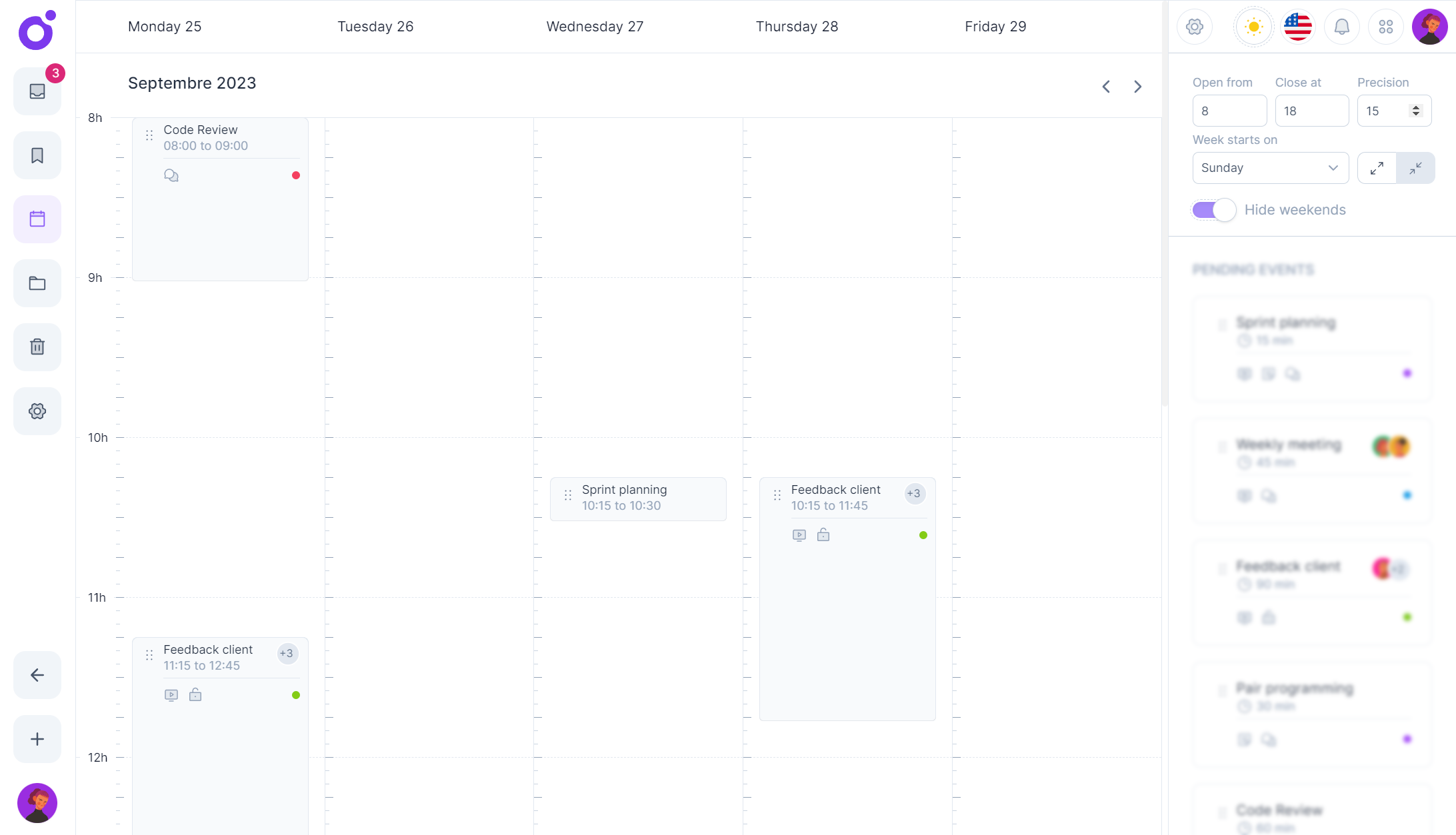Screen dimensions: 1456x835
Task: Switch language using the US flag icon
Action: (x=1297, y=27)
